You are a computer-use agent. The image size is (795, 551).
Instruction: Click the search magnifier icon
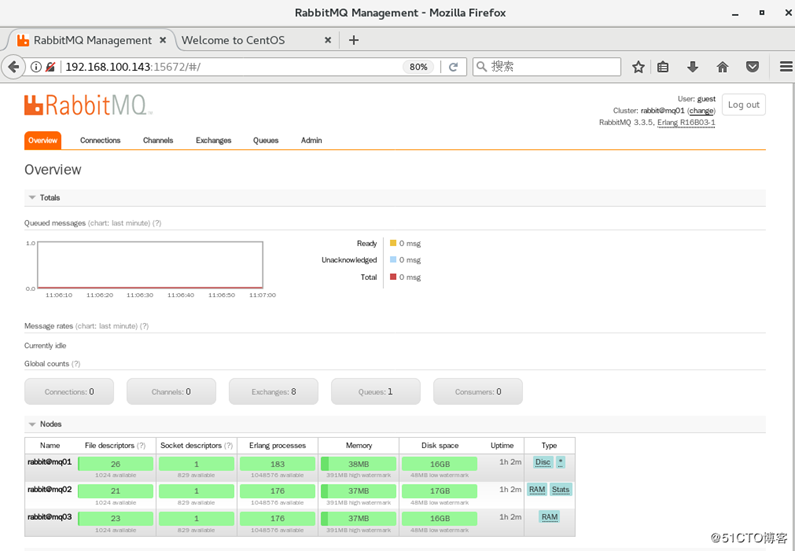coord(482,66)
